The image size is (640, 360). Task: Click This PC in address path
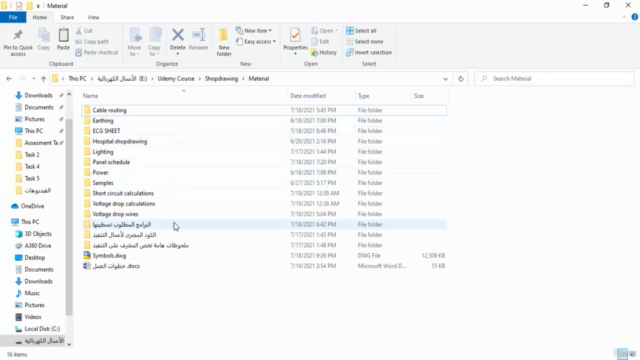[77, 79]
